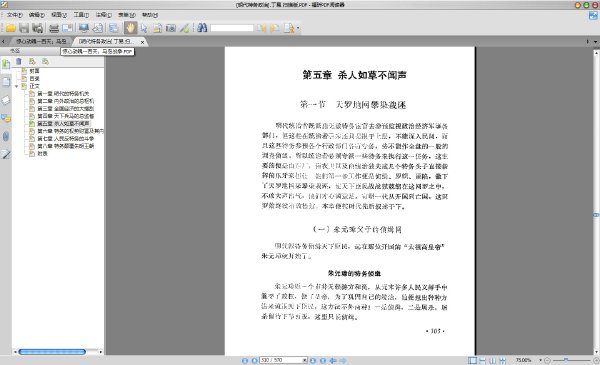Open the Signatures pen panel icon
The height and width of the screenshot is (365, 600).
click(6, 154)
